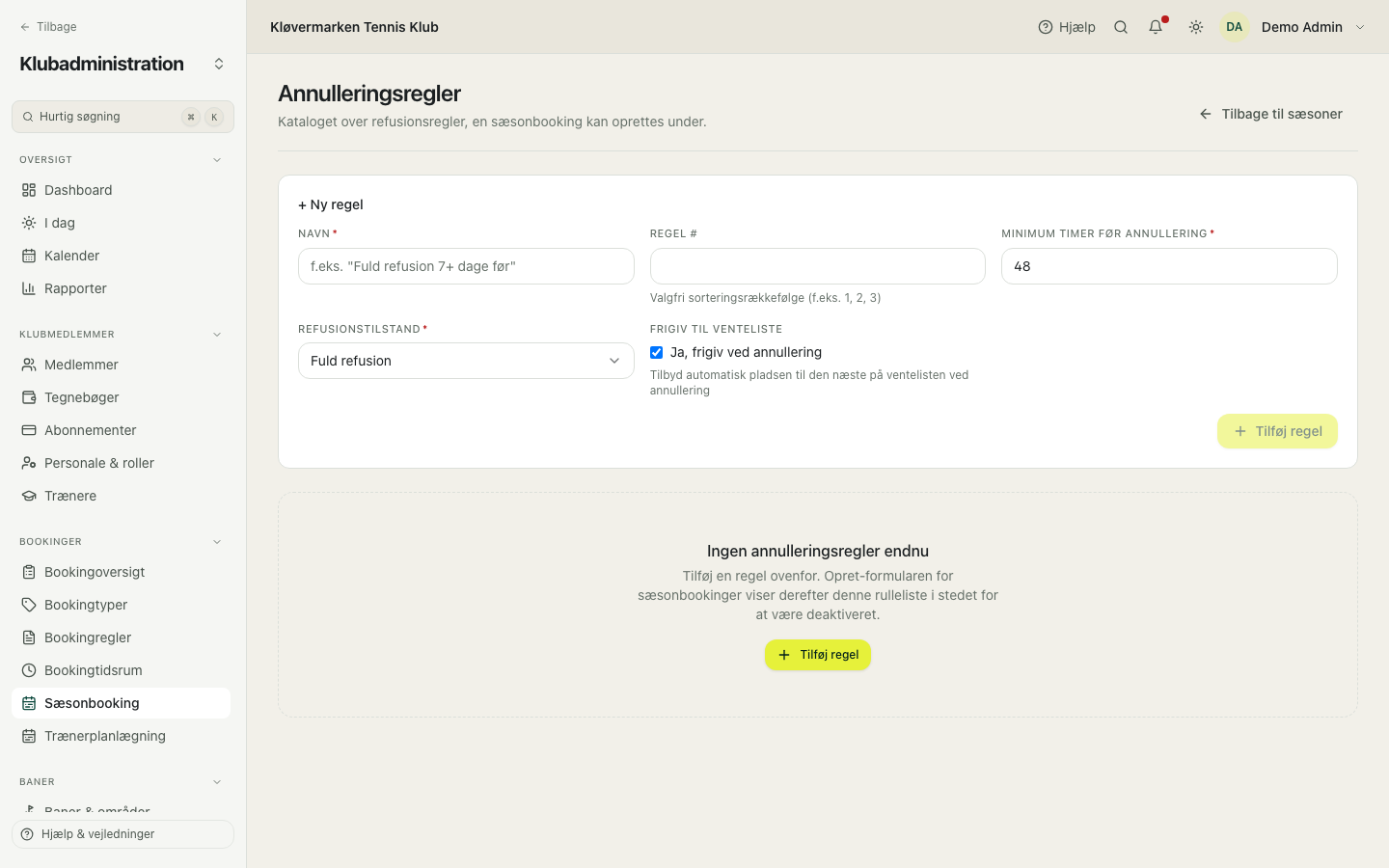1389x868 pixels.
Task: Click the Hjælp question mark icon
Action: (1046, 27)
